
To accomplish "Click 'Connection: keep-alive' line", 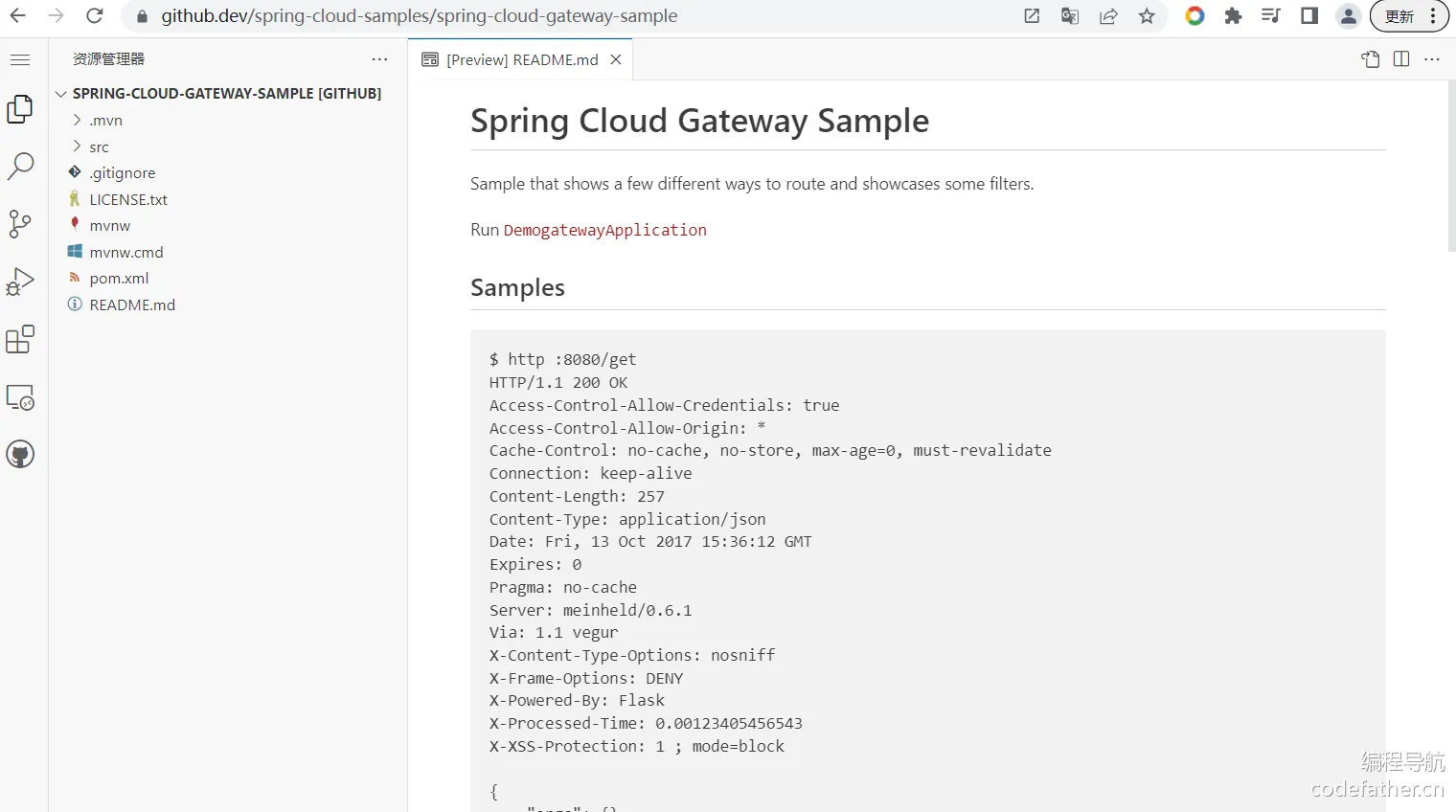I will pyautogui.click(x=590, y=473).
